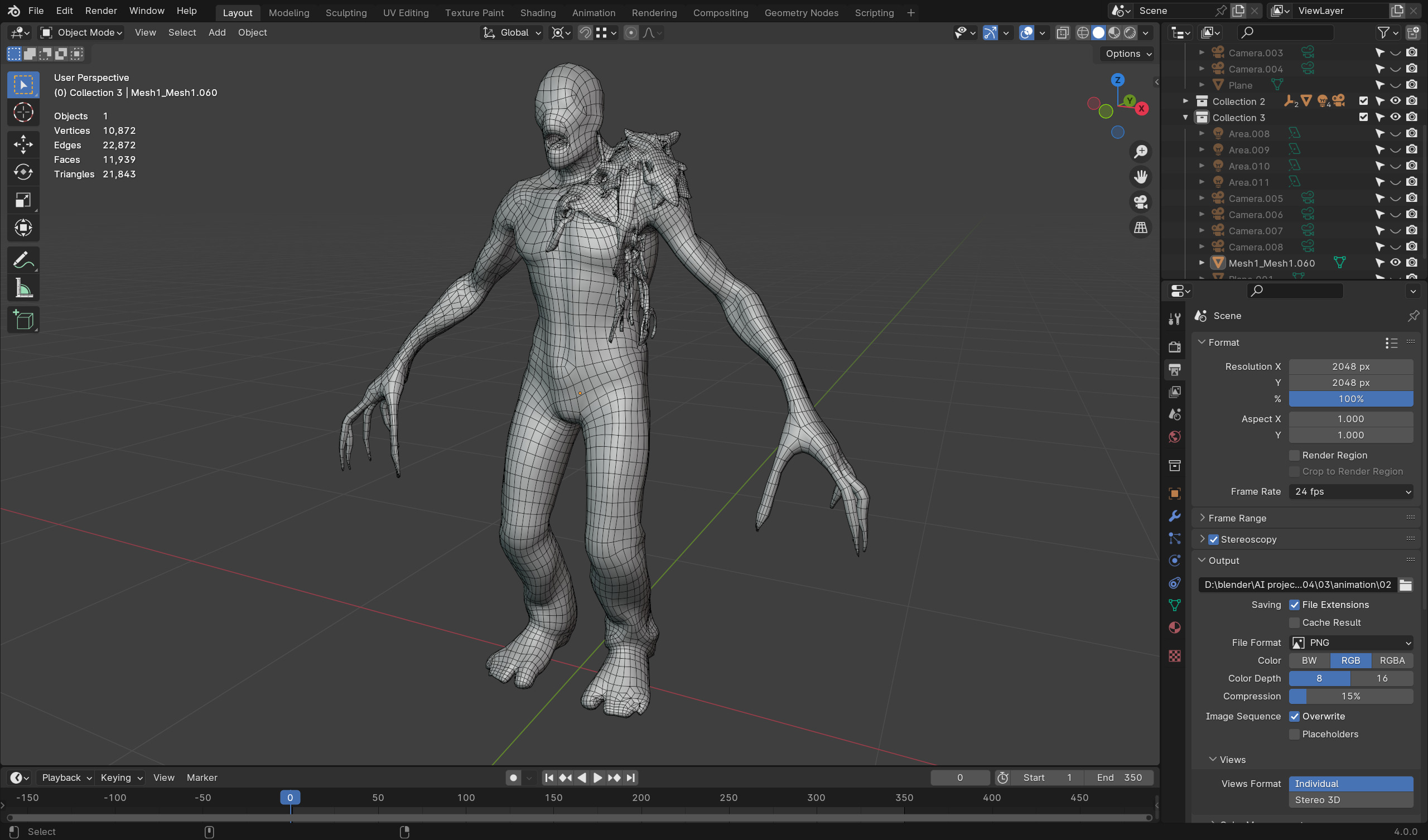Image resolution: width=1428 pixels, height=840 pixels.
Task: Open the File Format PNG dropdown
Action: [1351, 643]
